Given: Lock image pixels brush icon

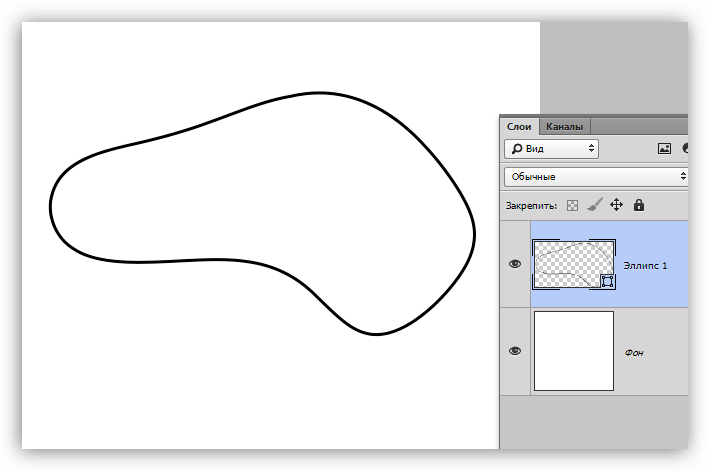Looking at the screenshot, I should pos(595,205).
